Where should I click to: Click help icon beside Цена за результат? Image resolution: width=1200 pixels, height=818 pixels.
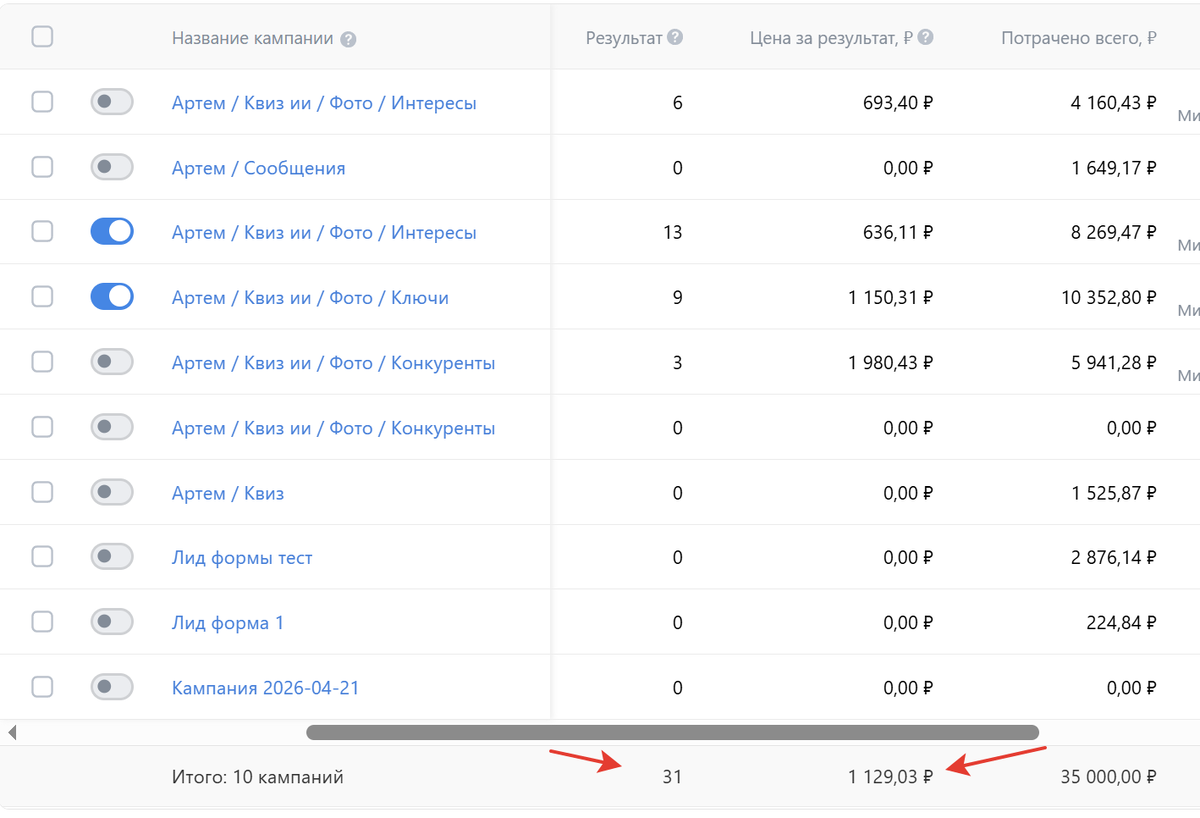pyautogui.click(x=926, y=38)
